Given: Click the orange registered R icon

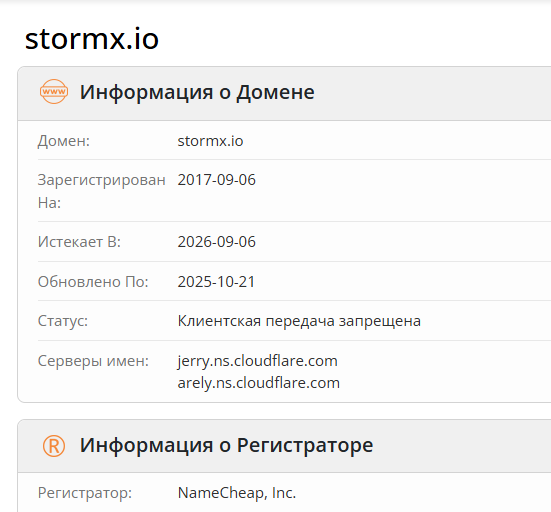Looking at the screenshot, I should pos(54,446).
